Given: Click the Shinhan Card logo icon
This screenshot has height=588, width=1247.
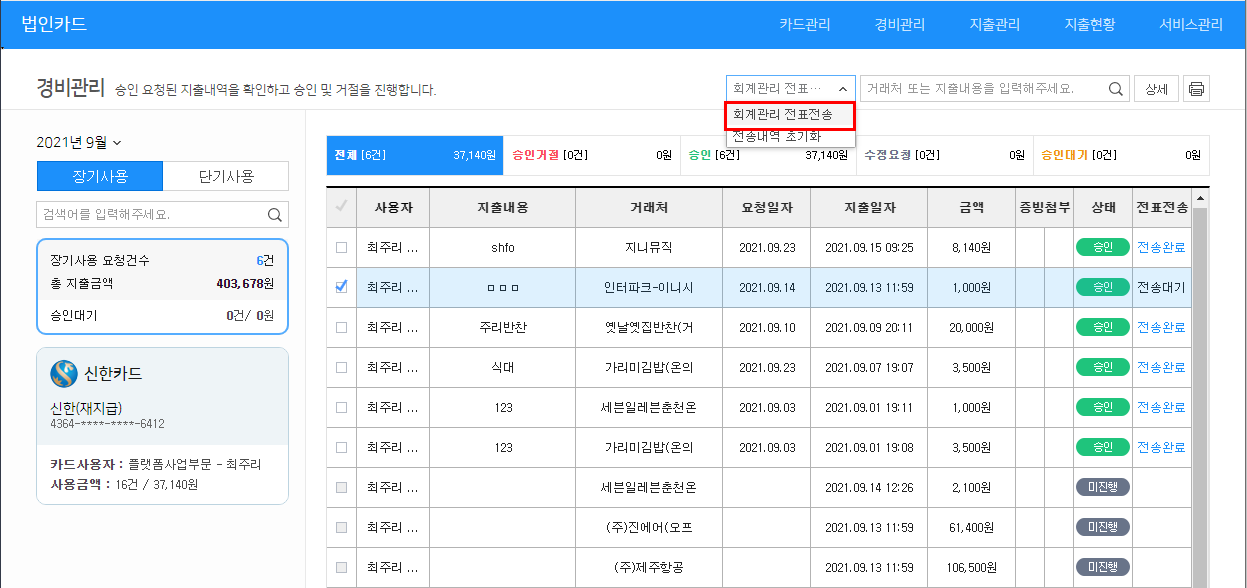Looking at the screenshot, I should (64, 374).
